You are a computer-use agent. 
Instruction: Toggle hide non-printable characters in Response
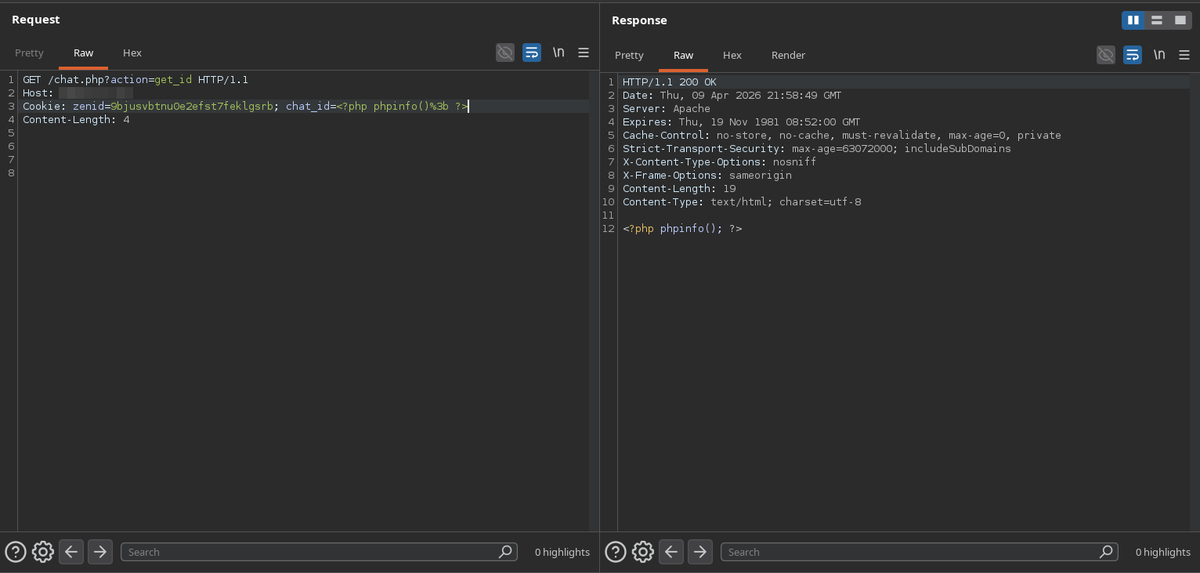pos(1105,54)
